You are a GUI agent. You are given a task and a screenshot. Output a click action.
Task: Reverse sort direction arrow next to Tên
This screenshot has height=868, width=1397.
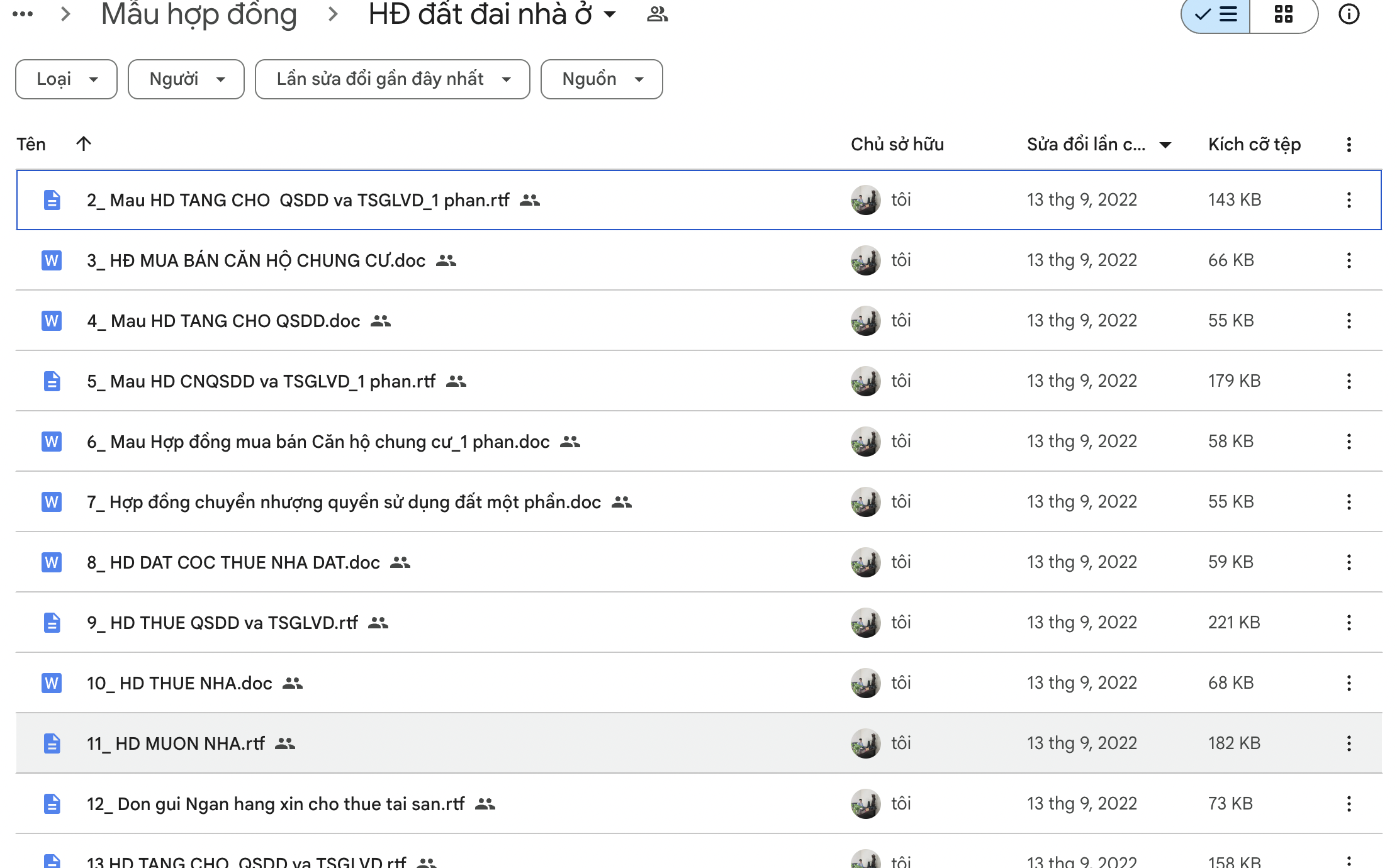pyautogui.click(x=84, y=144)
